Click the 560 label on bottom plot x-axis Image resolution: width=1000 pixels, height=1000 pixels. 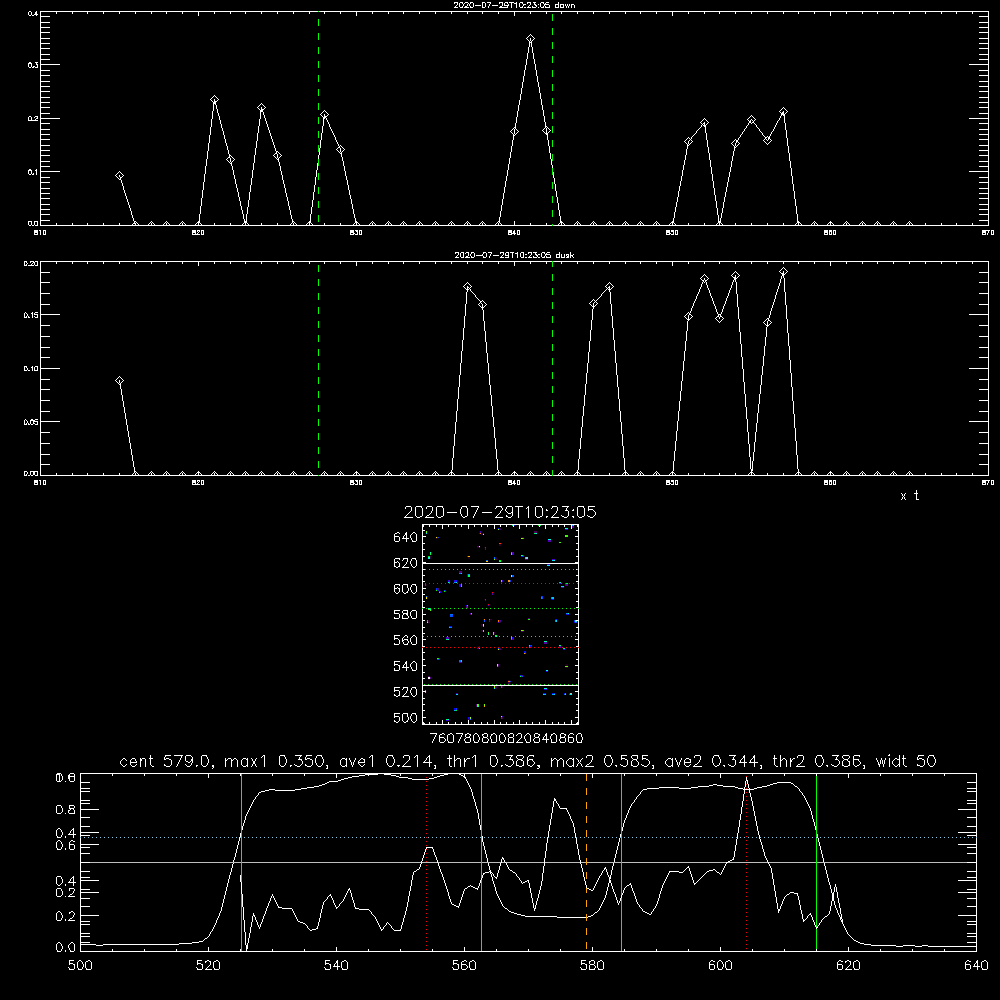tap(464, 966)
